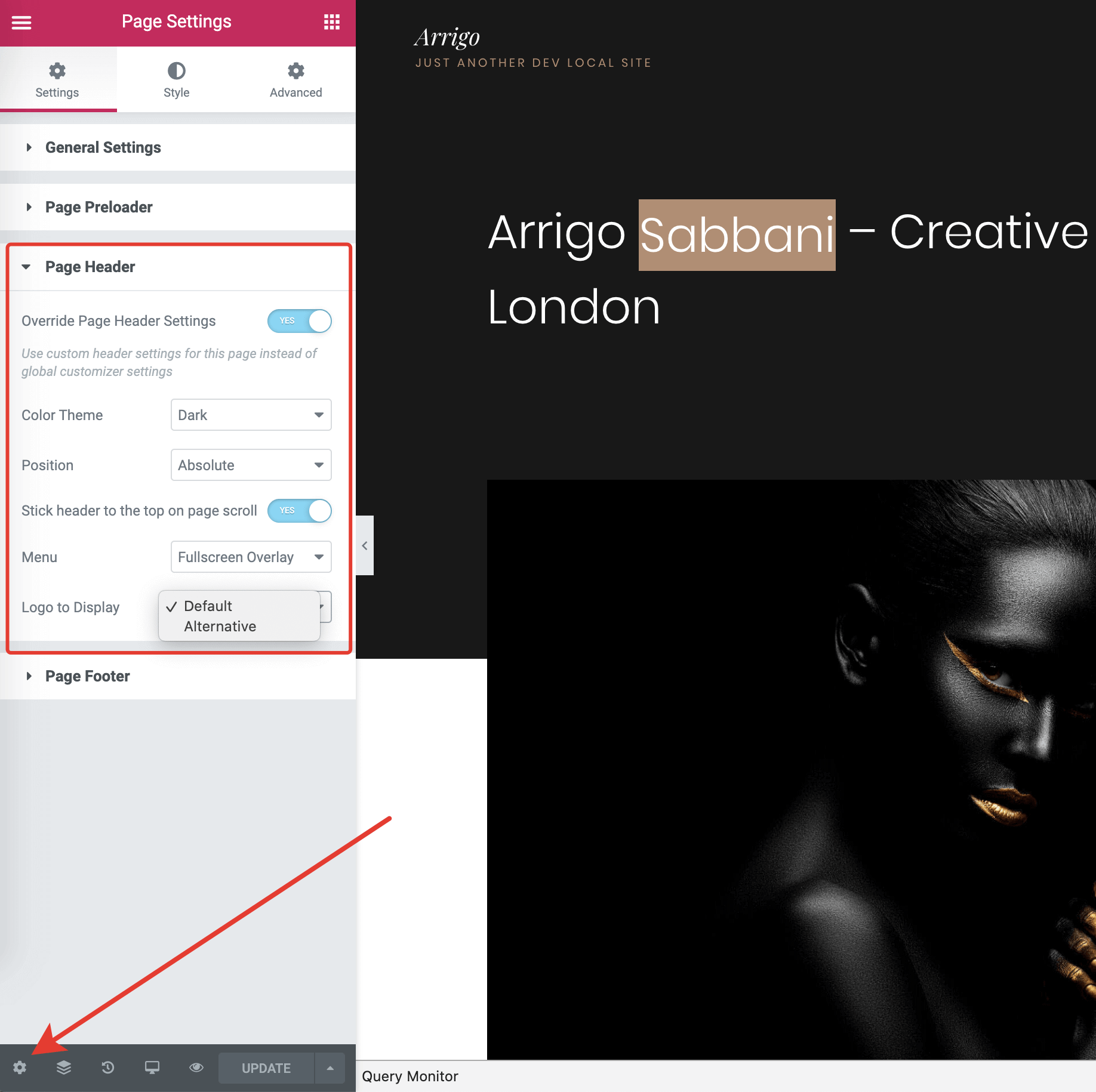This screenshot has width=1096, height=1092.
Task: Expand the General Settings section
Action: (x=103, y=147)
